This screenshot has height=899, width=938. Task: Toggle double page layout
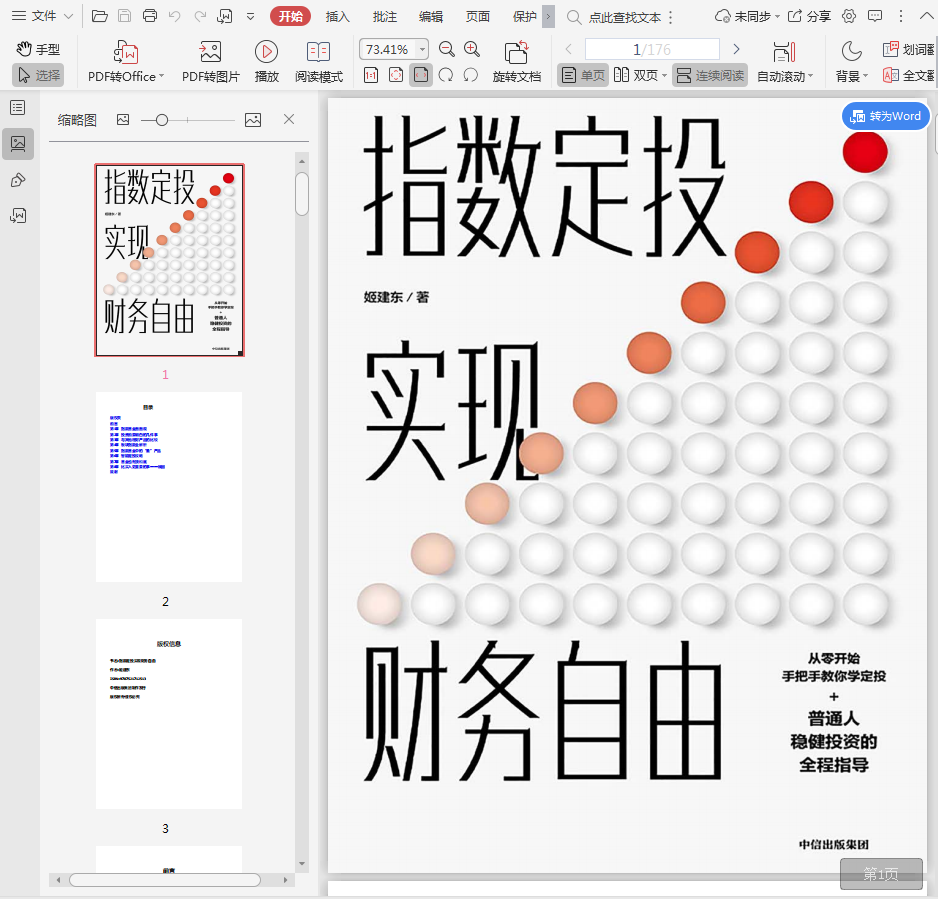click(636, 75)
